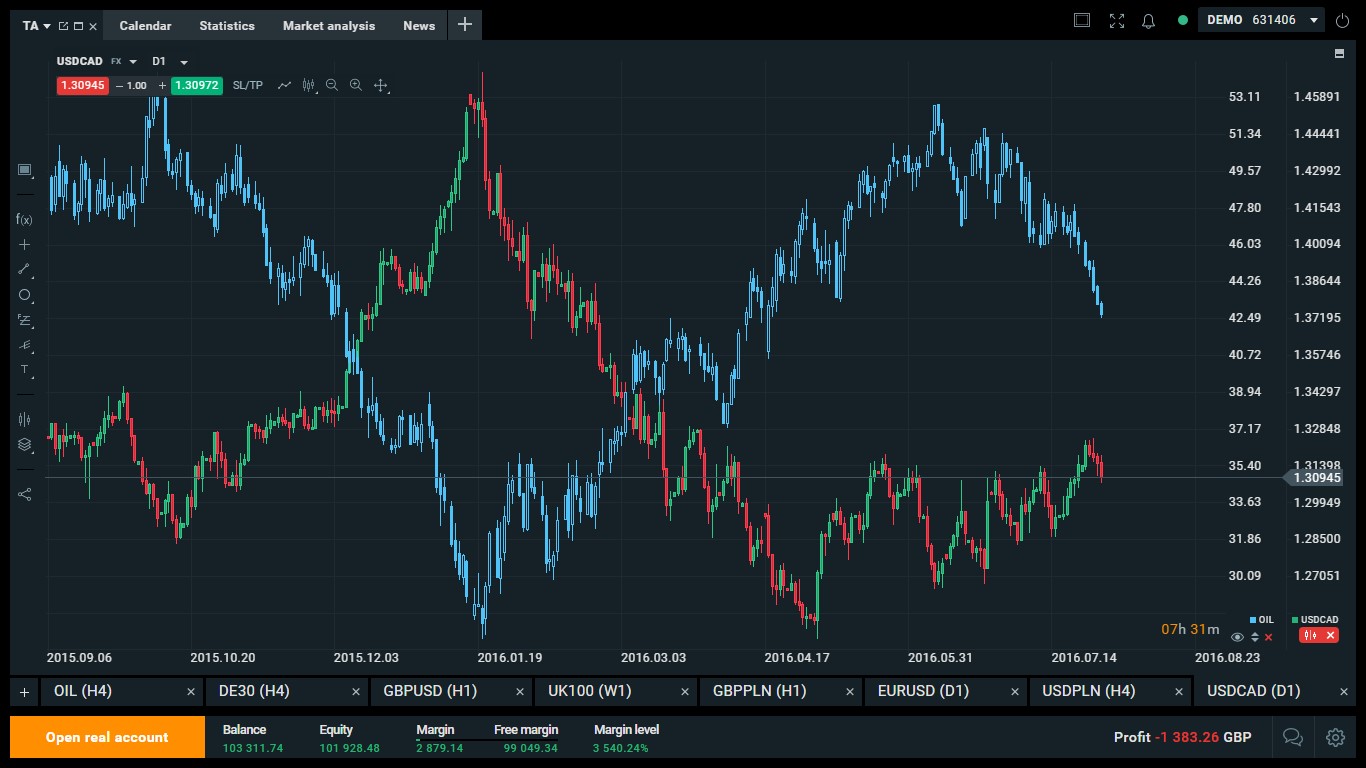The image size is (1366, 768).
Task: Enter fullscreen mode using expand icon
Action: click(1117, 21)
